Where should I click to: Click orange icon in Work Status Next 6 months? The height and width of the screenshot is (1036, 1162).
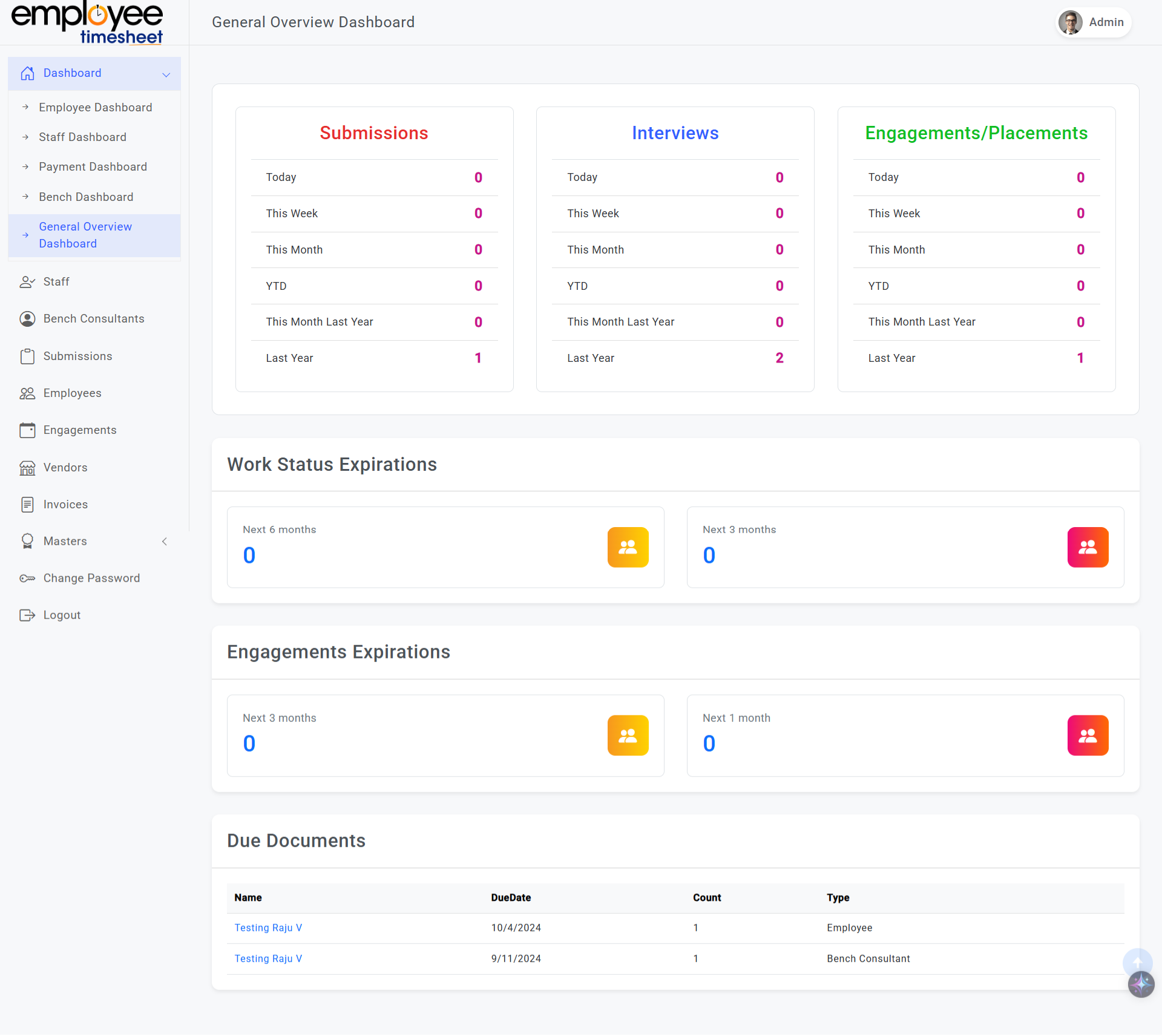tap(628, 547)
